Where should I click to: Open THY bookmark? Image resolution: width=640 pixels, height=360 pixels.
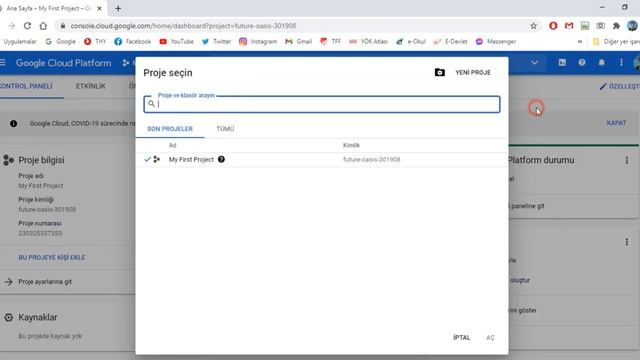coord(95,42)
